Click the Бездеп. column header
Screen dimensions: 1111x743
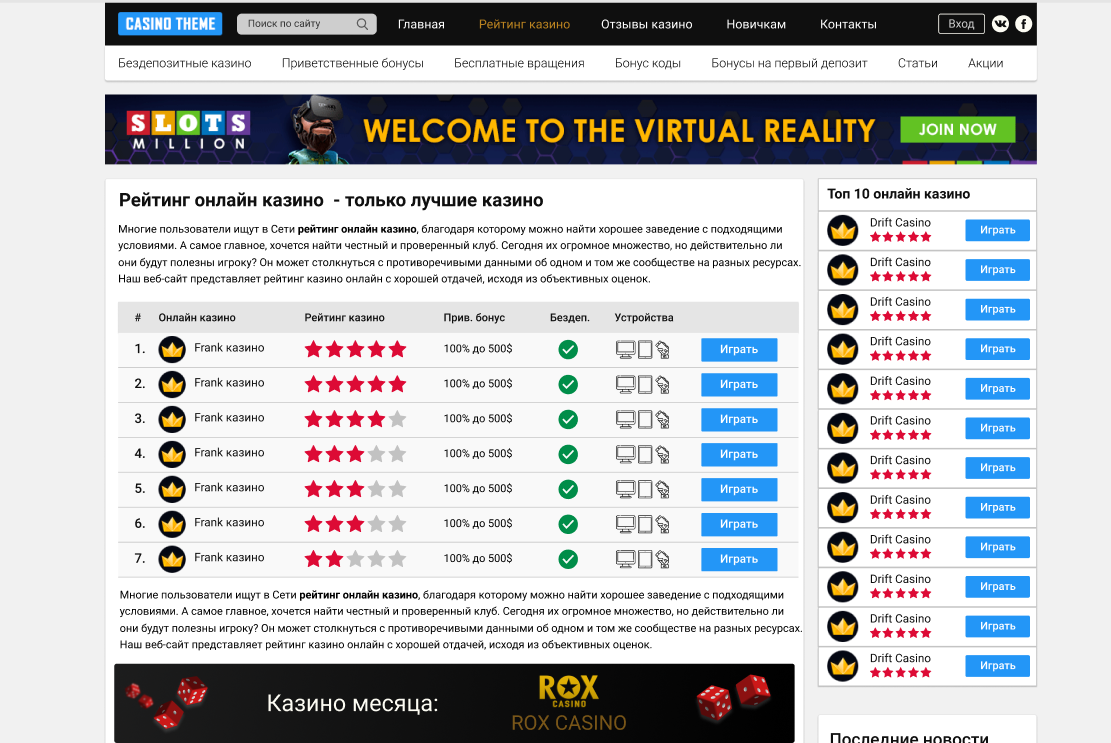pyautogui.click(x=570, y=318)
